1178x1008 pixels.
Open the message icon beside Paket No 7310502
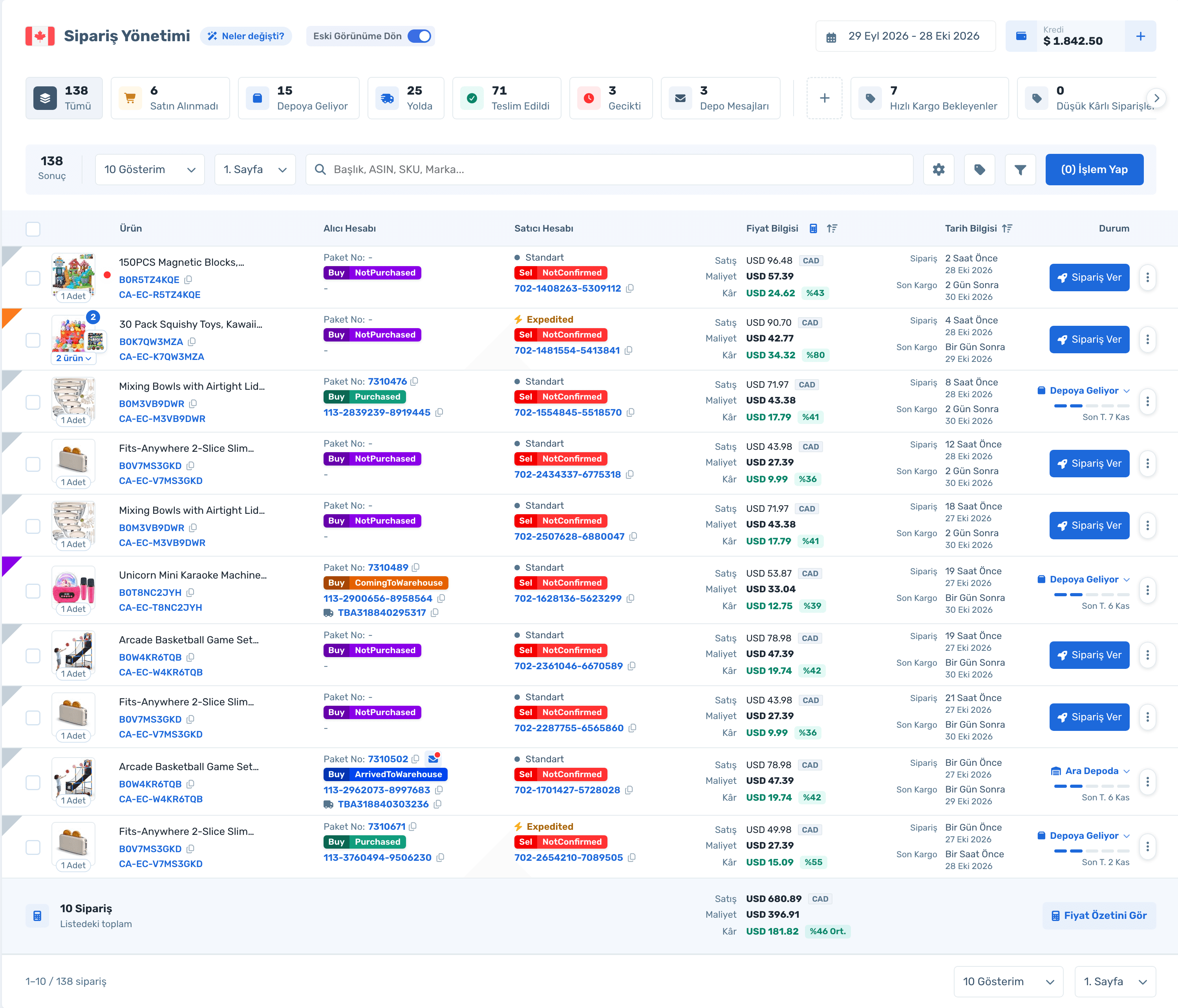click(434, 759)
